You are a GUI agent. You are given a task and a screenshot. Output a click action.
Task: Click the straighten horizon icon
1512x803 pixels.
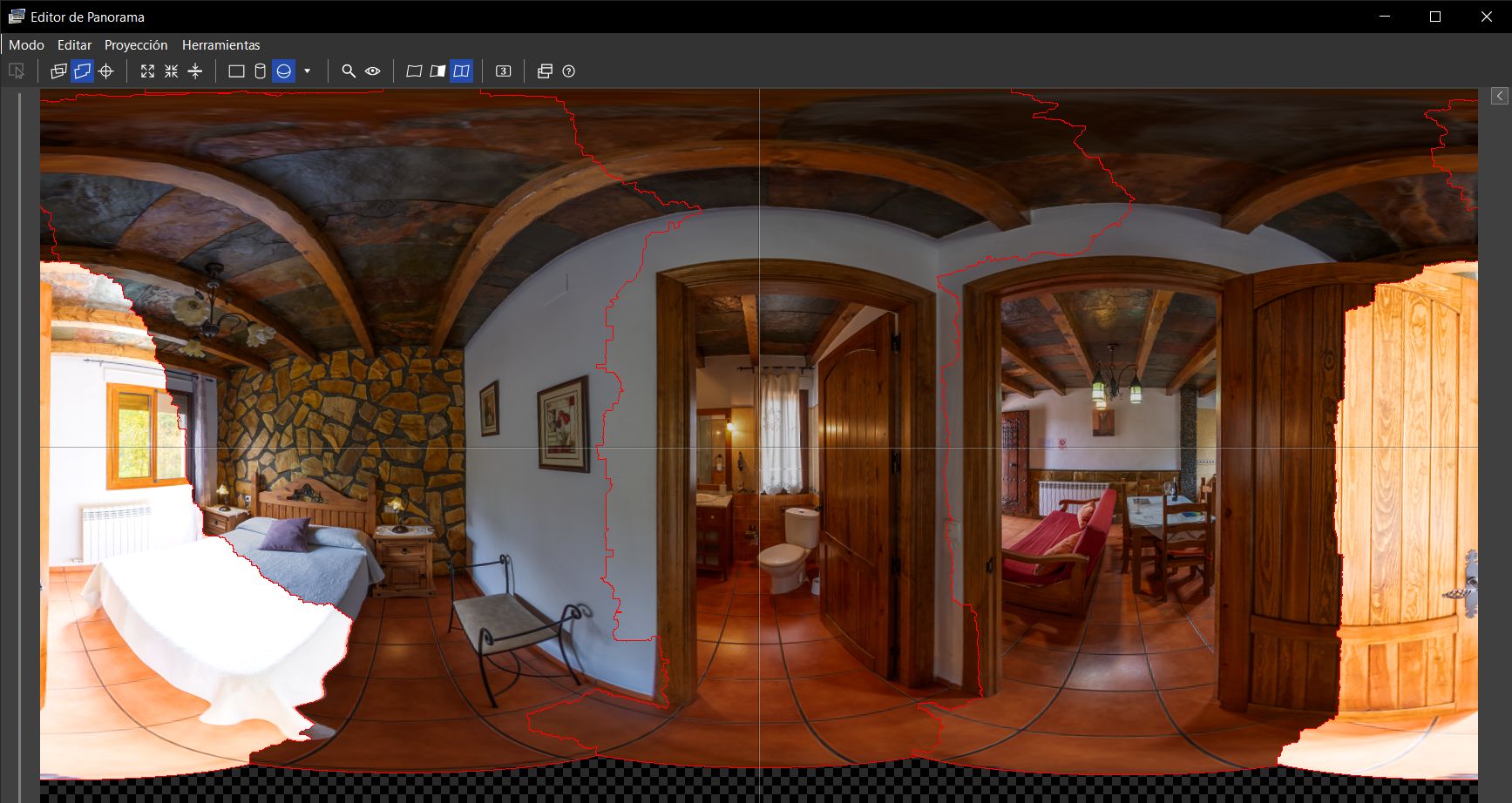pos(195,71)
